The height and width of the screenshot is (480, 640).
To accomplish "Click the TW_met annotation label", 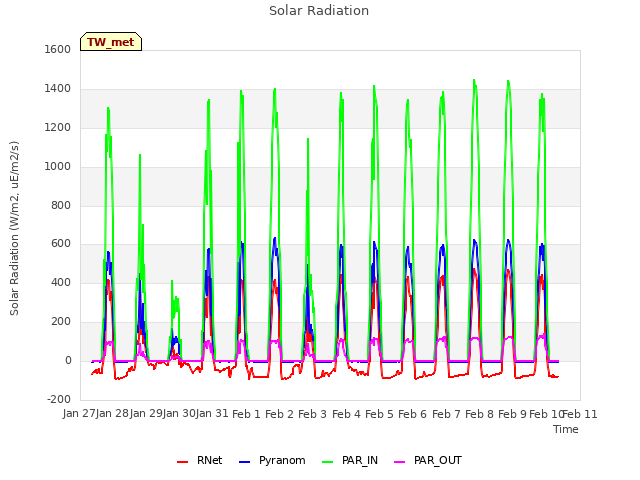I will [x=111, y=42].
